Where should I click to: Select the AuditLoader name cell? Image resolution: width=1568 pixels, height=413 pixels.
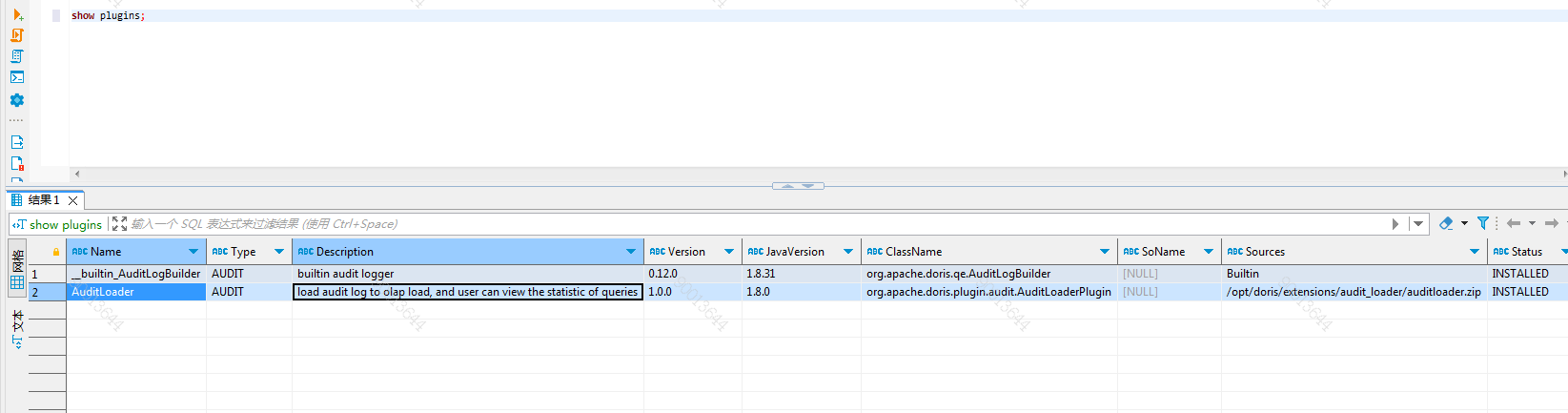point(136,292)
